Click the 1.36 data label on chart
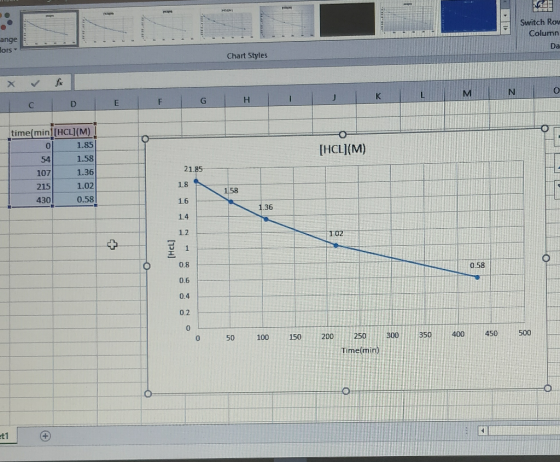Image resolution: width=560 pixels, height=462 pixels. [x=265, y=207]
